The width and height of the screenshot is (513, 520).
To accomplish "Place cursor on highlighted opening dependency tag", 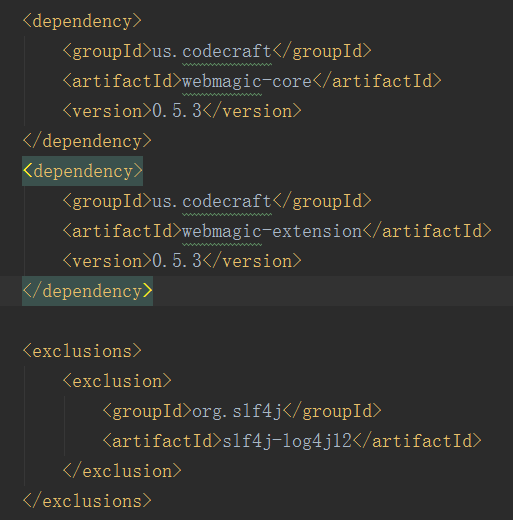I will pos(83,171).
